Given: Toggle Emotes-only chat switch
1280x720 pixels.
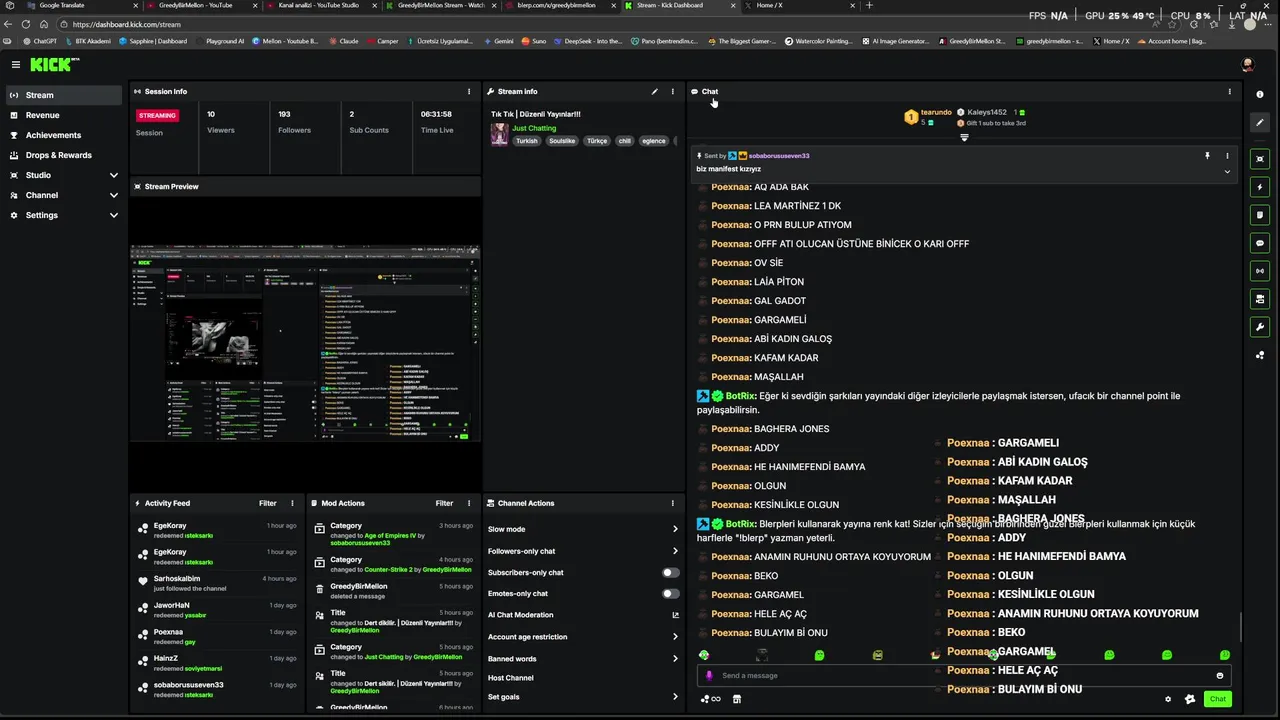Looking at the screenshot, I should (x=670, y=594).
